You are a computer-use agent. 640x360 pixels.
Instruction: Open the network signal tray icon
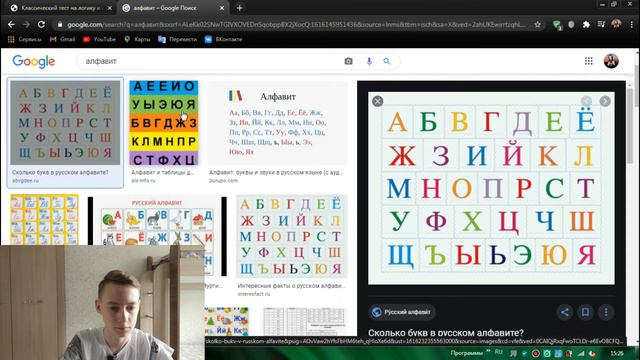pos(581,353)
